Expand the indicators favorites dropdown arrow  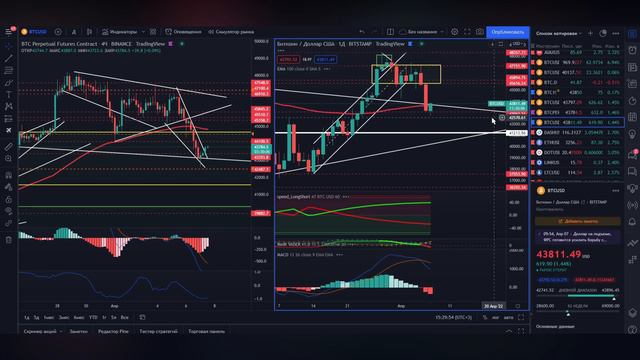click(143, 32)
